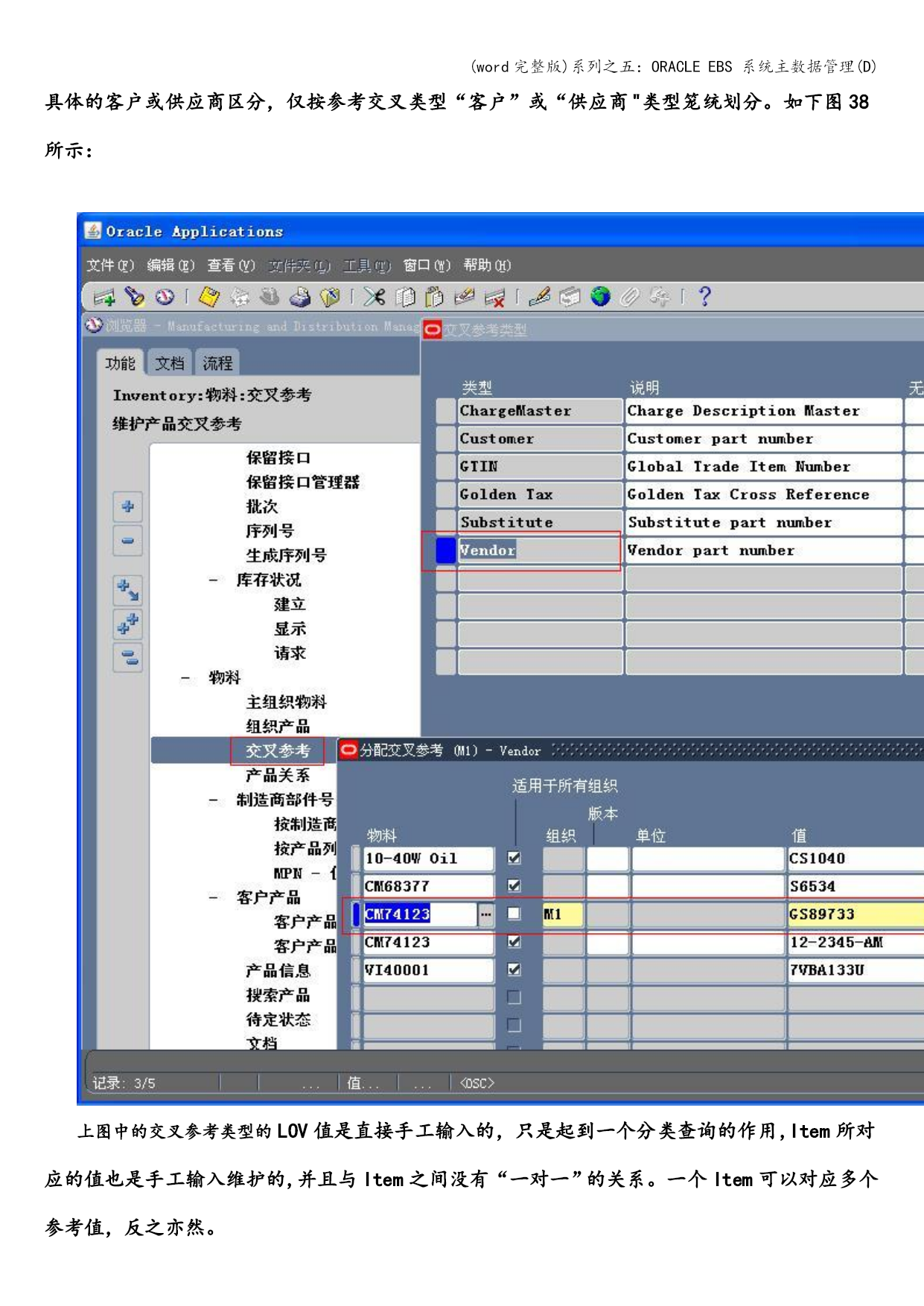Image resolution: width=924 pixels, height=1306 pixels.
Task: Click the Translations globe icon
Action: tap(600, 297)
